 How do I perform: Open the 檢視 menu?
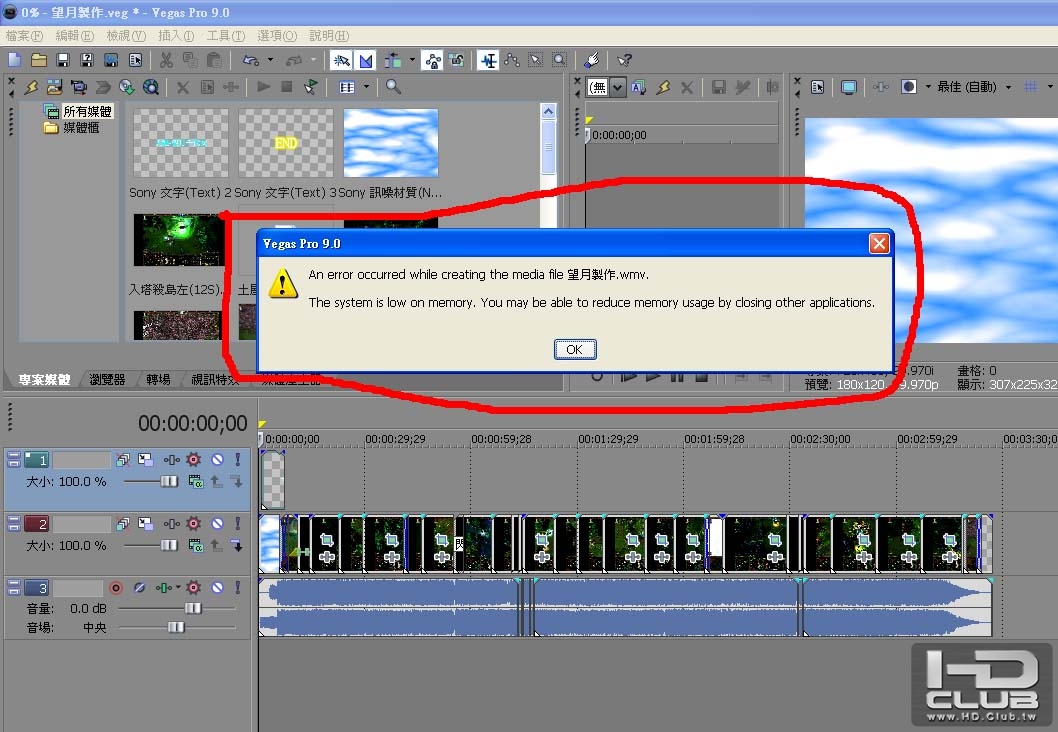[x=126, y=36]
